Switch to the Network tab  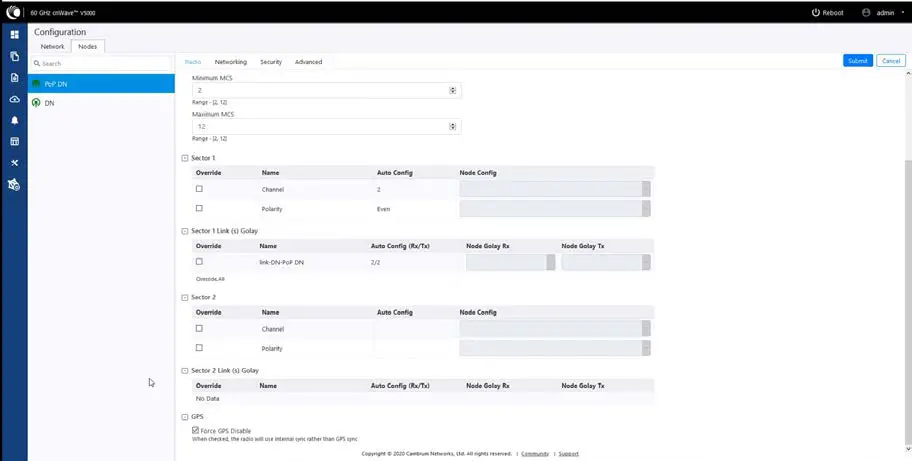tap(52, 47)
